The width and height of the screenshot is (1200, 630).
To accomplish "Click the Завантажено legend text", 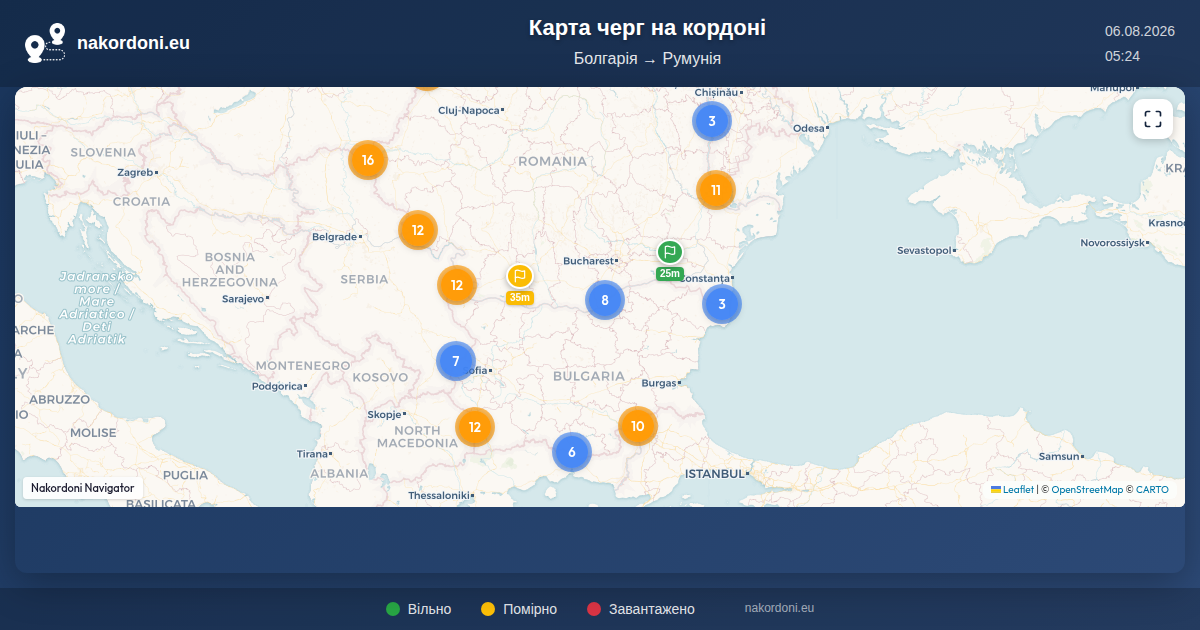I will (x=652, y=609).
